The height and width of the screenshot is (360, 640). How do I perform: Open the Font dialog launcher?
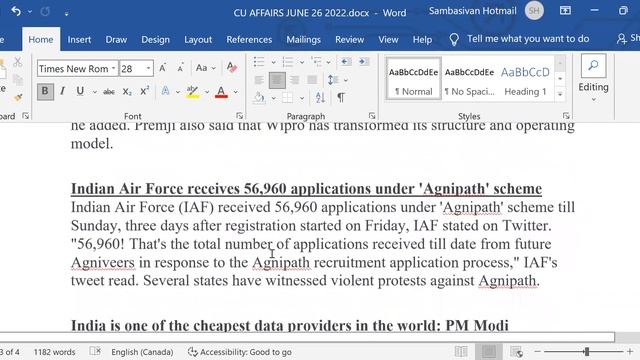point(240,116)
